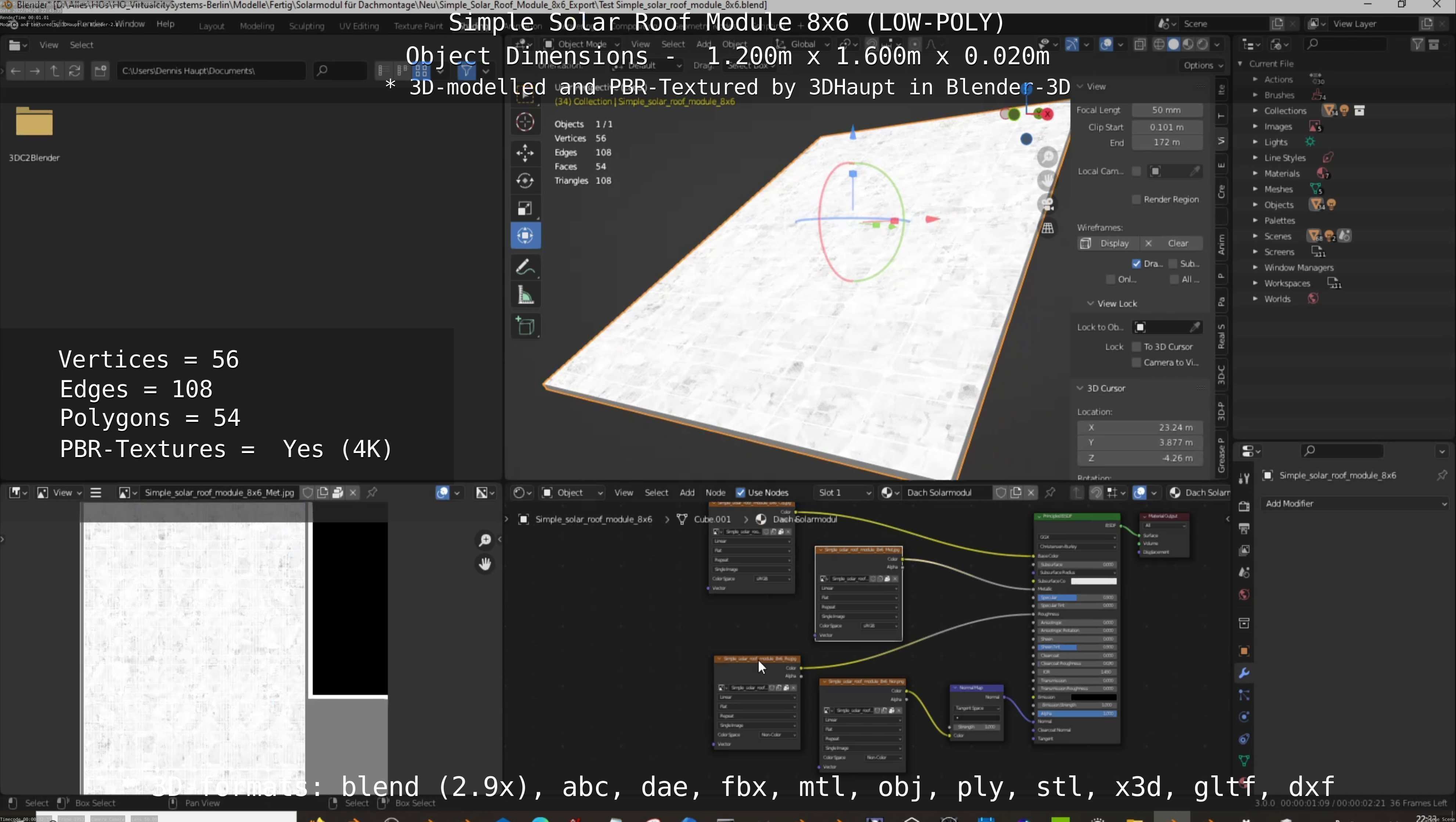1456x822 pixels.
Task: Enable the Render Region checkbox
Action: pos(1136,199)
